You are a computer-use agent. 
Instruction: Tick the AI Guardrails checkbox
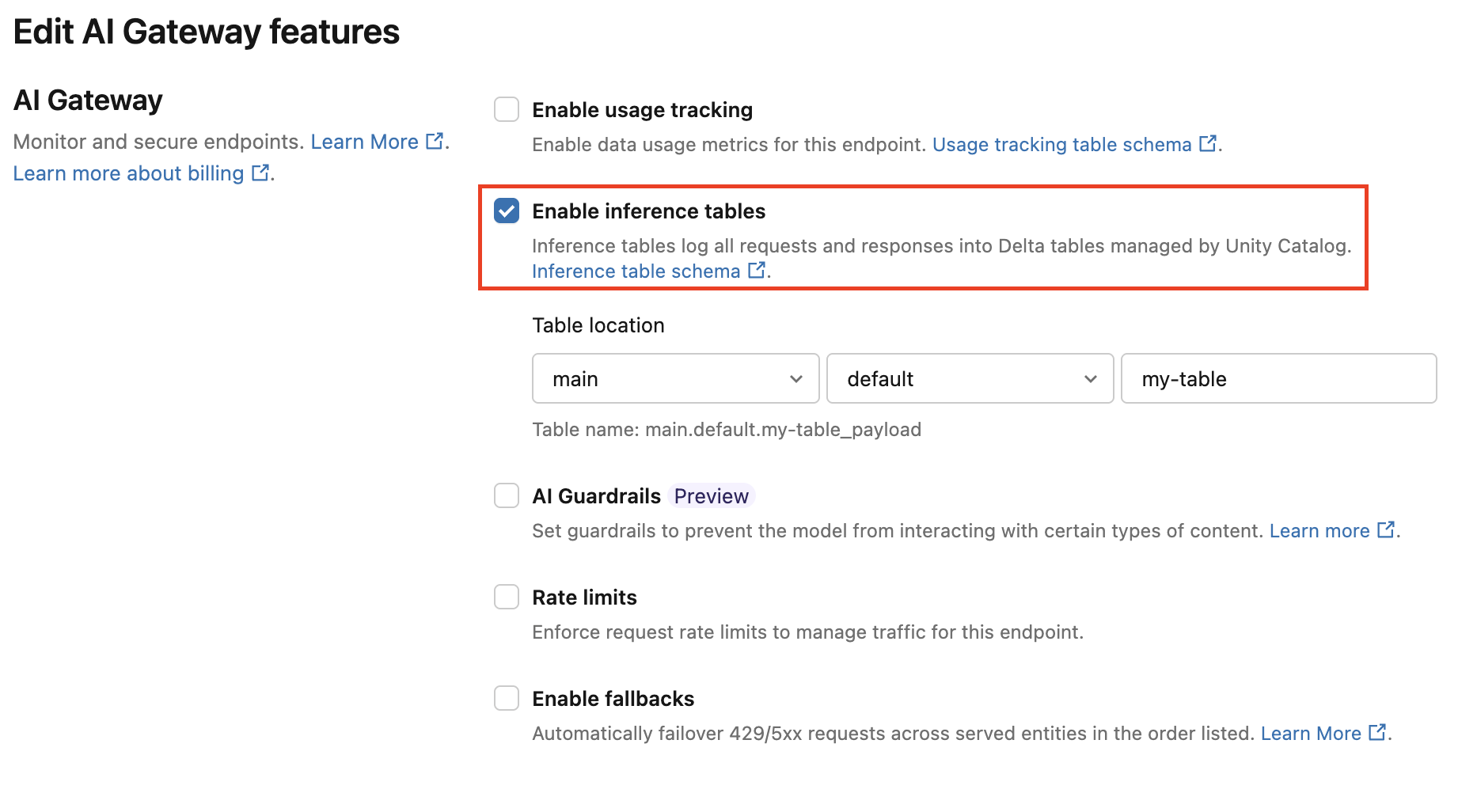507,495
